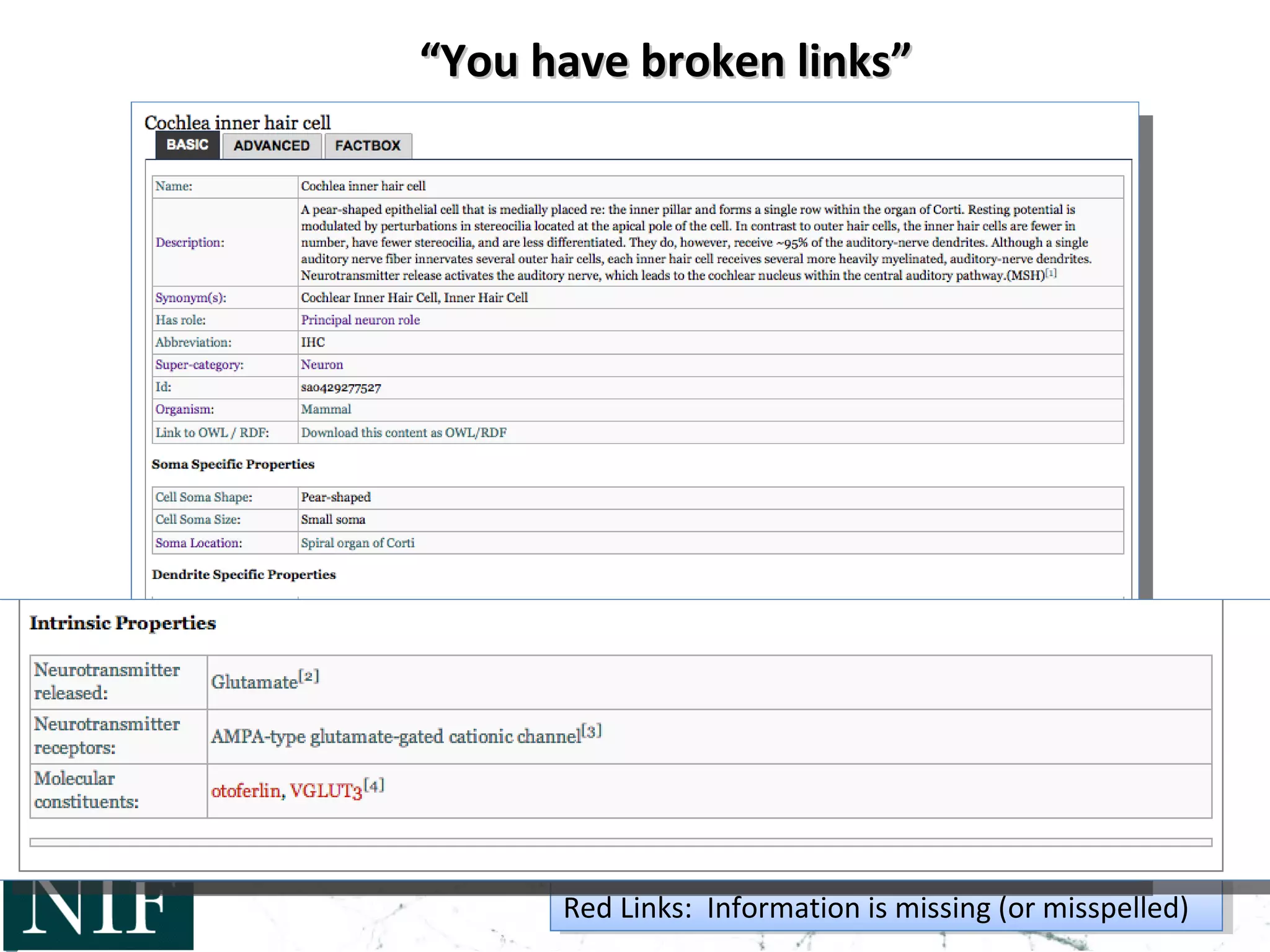Select the abbreviation IHC value

(313, 342)
